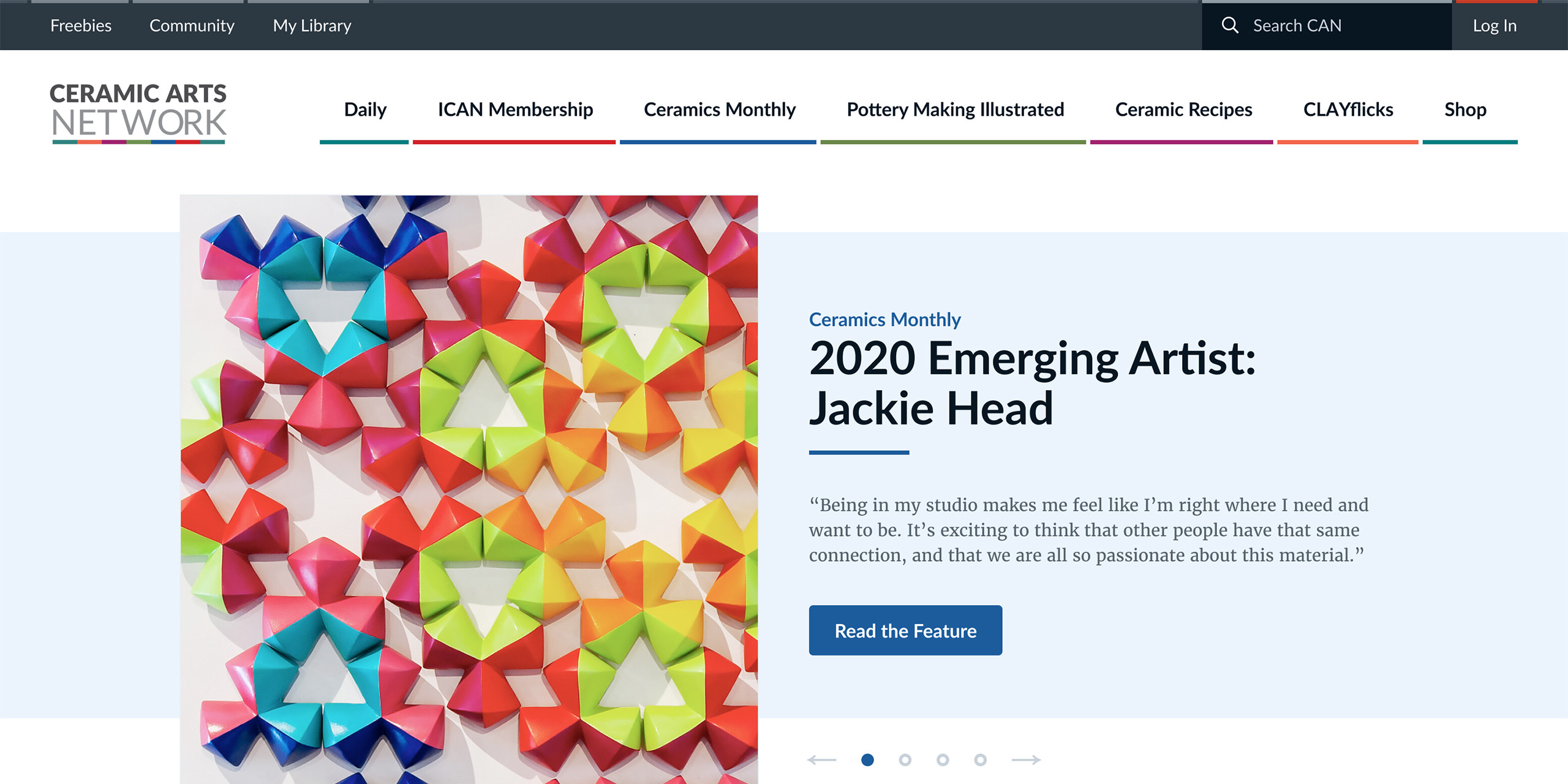Open Ceramics Monthly in main navigation
This screenshot has height=784, width=1568.
point(719,110)
